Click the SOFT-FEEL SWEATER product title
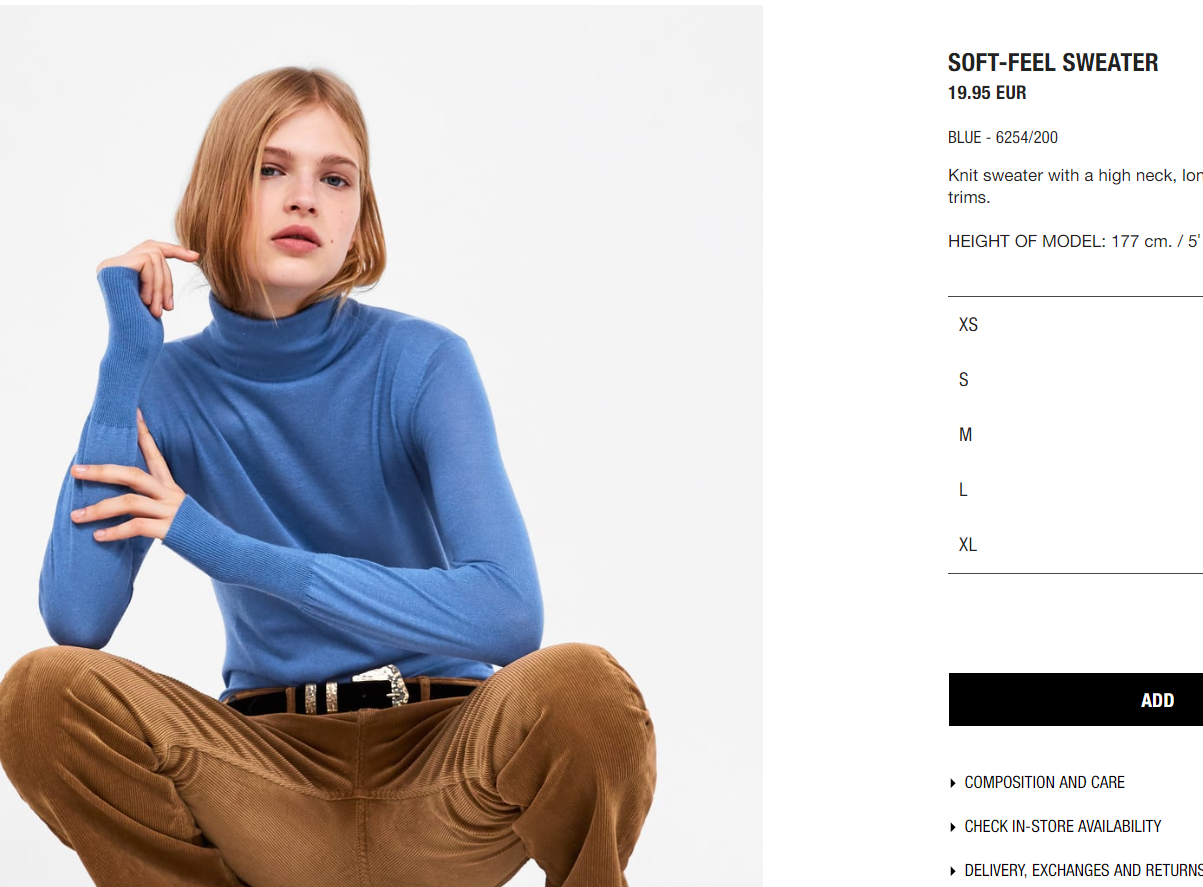Viewport: 1203px width, 887px height. [1053, 62]
